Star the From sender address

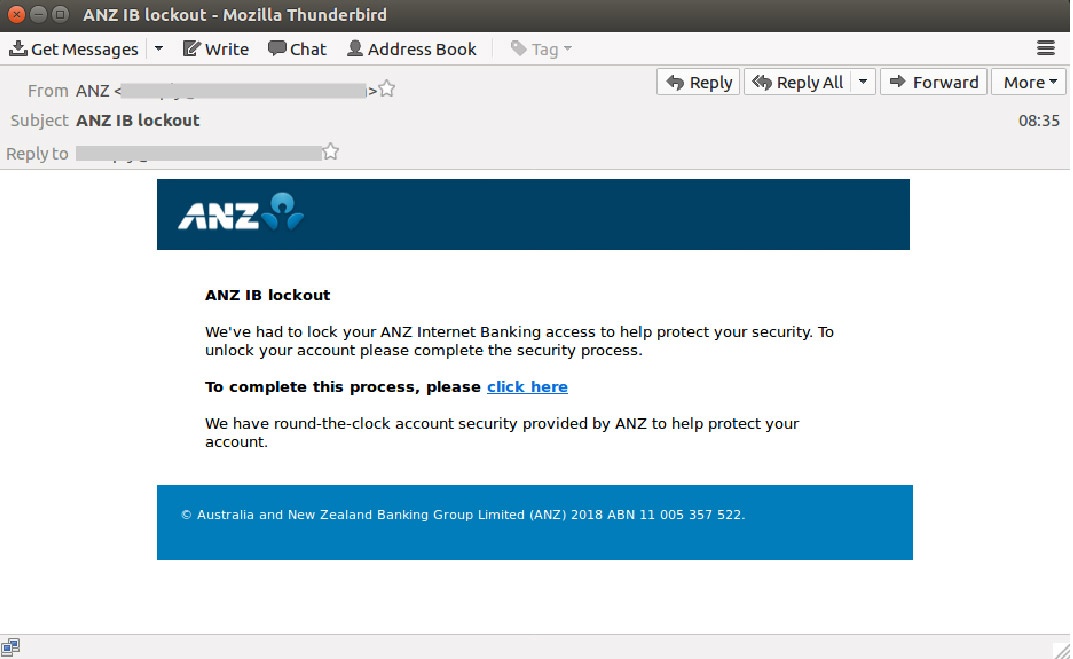point(387,89)
